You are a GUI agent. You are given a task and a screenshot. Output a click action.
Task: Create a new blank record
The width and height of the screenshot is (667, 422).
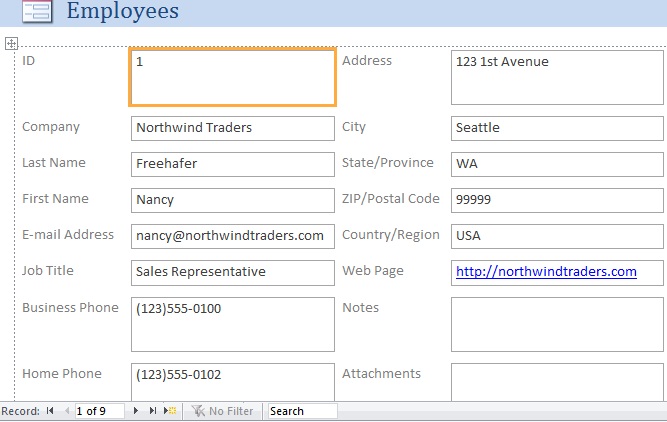170,411
